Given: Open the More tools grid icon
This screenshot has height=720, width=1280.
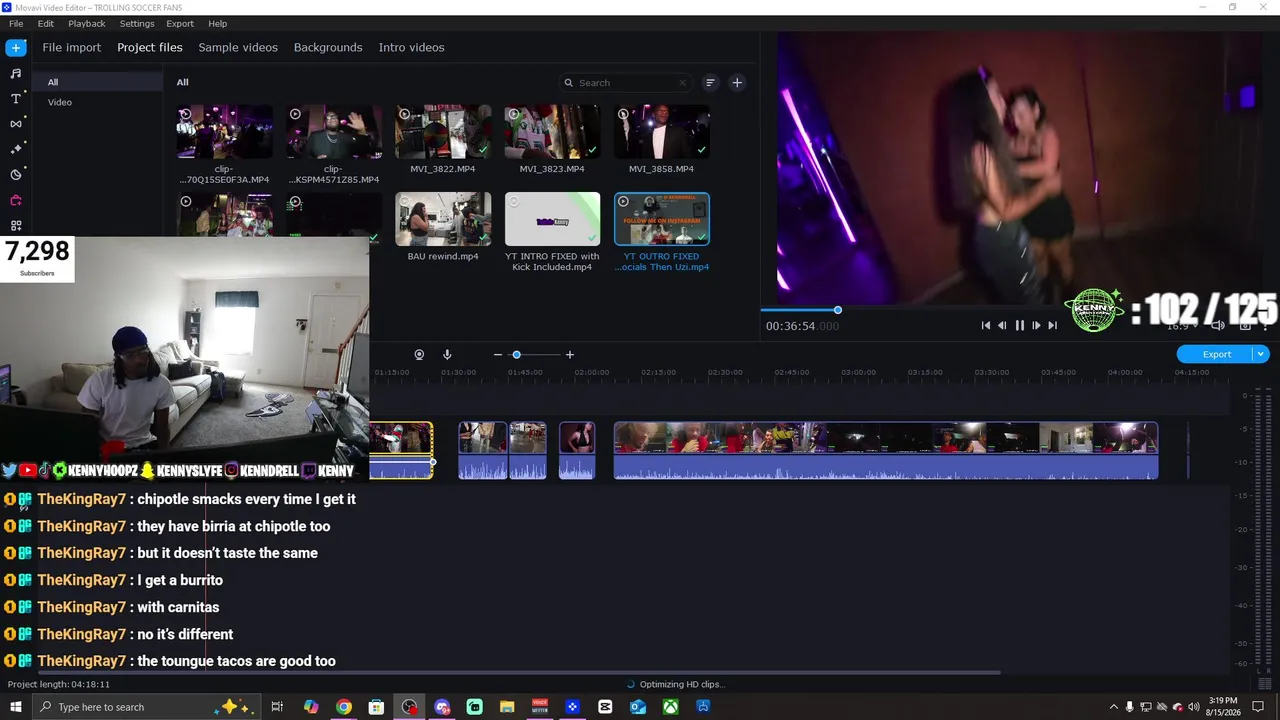Looking at the screenshot, I should pyautogui.click(x=16, y=226).
